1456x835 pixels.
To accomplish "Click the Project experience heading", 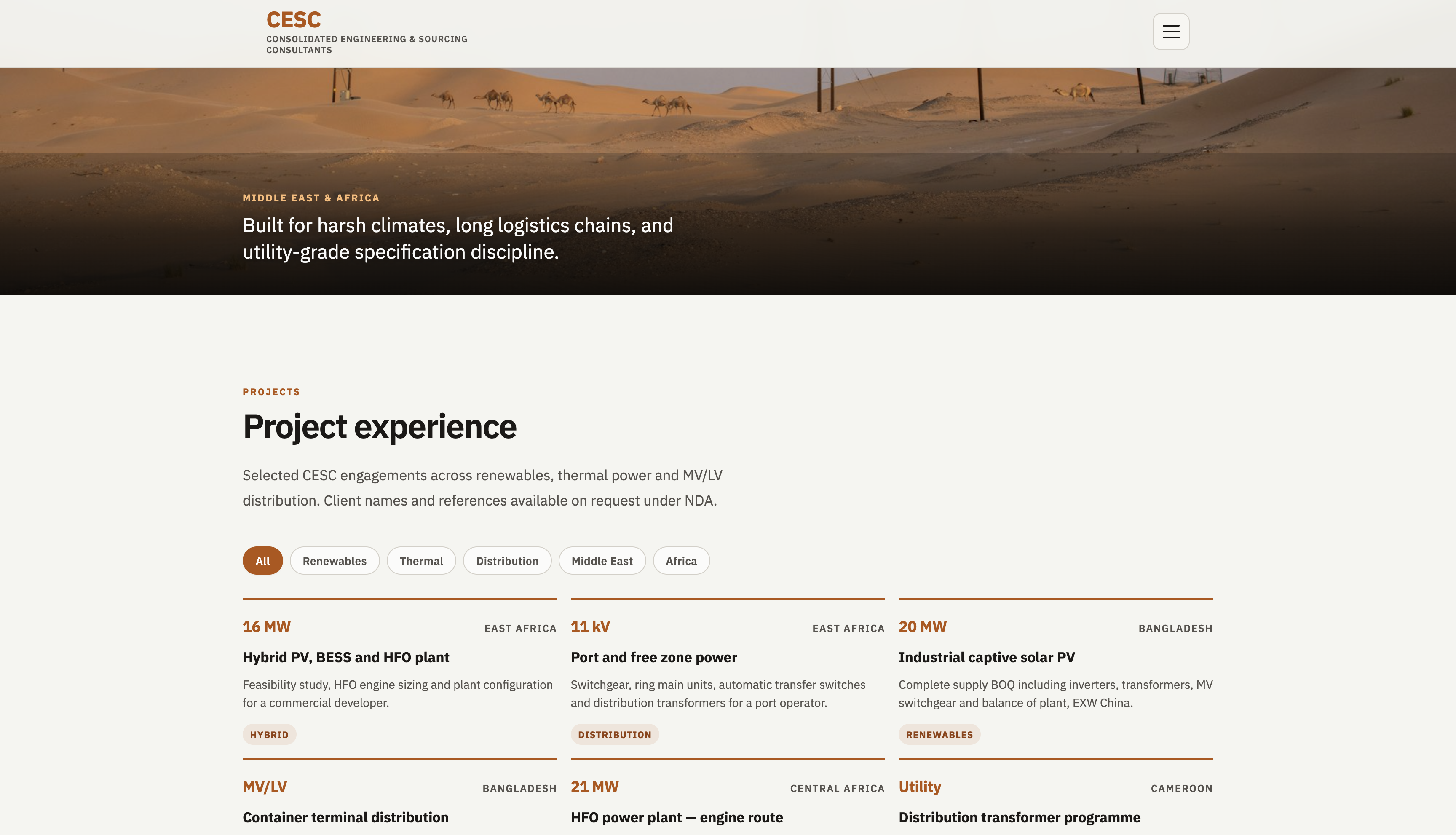I will click(379, 427).
